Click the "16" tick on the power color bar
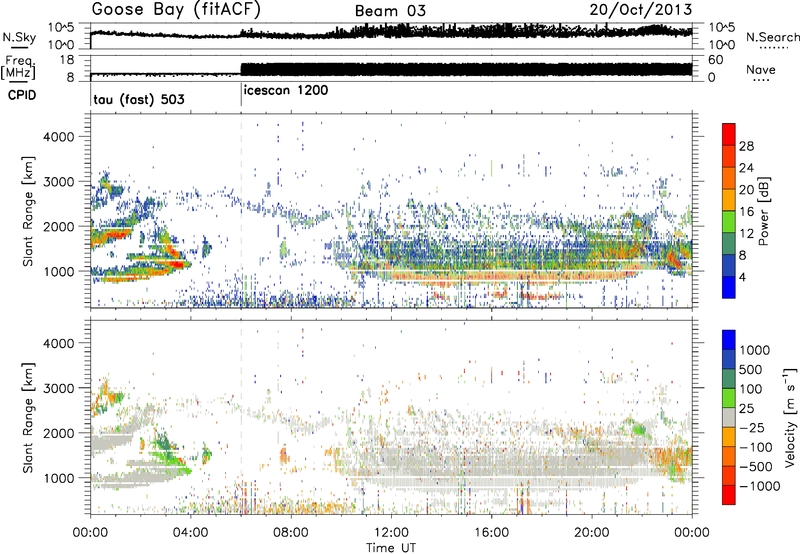Image resolution: width=800 pixels, height=554 pixels. point(746,212)
